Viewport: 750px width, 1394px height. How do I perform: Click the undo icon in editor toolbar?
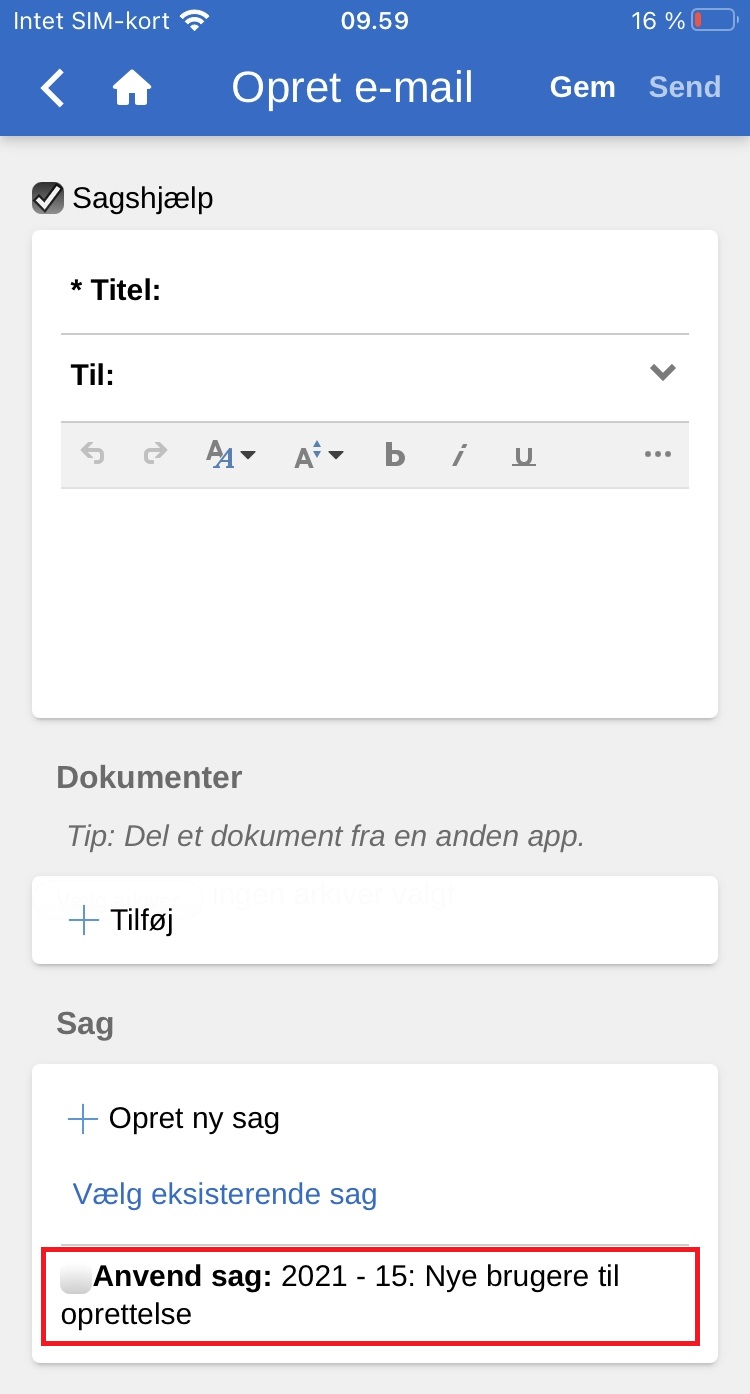coord(93,455)
